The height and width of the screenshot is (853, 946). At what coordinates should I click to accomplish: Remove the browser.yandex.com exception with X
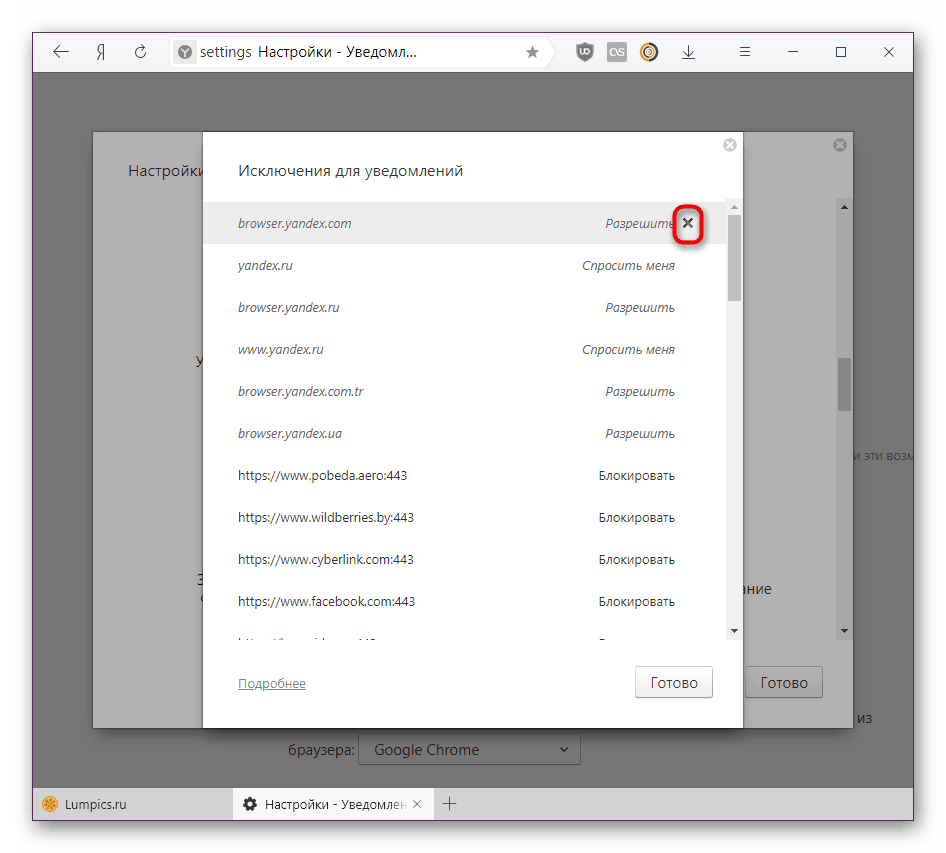click(x=688, y=223)
